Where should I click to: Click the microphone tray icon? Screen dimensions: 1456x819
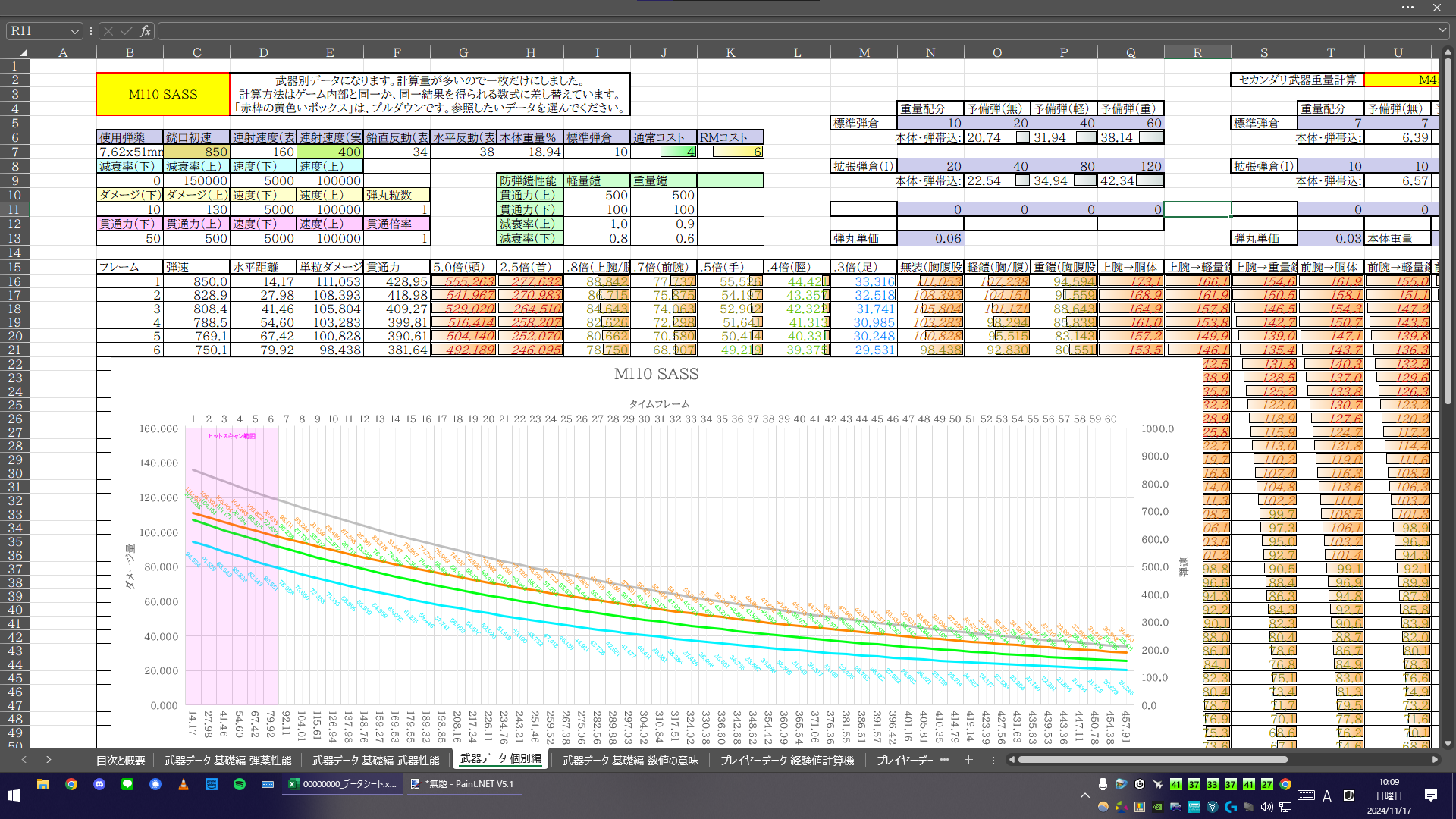pos(1103,784)
